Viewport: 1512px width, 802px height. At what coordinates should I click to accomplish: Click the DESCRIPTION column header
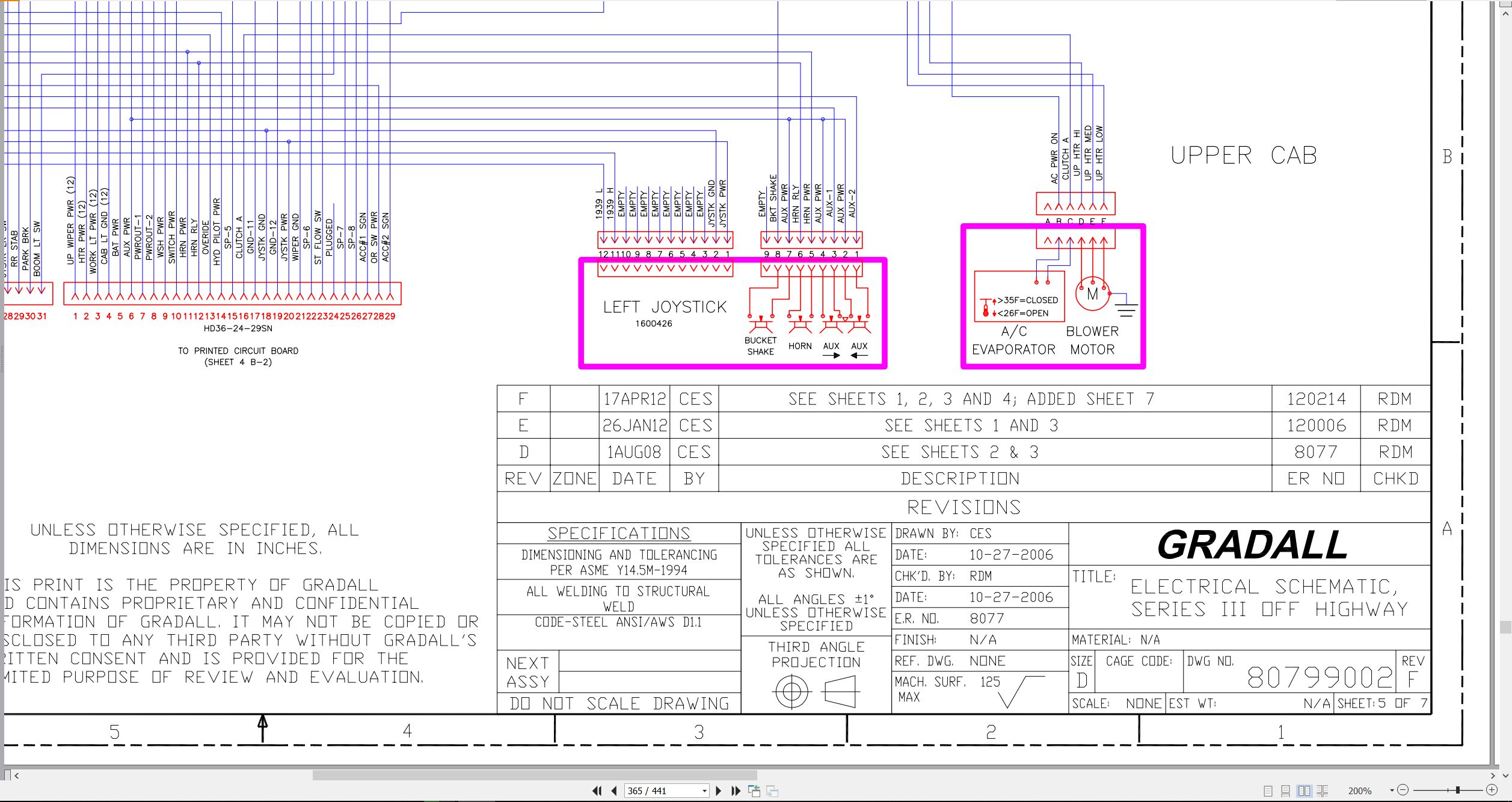click(960, 478)
